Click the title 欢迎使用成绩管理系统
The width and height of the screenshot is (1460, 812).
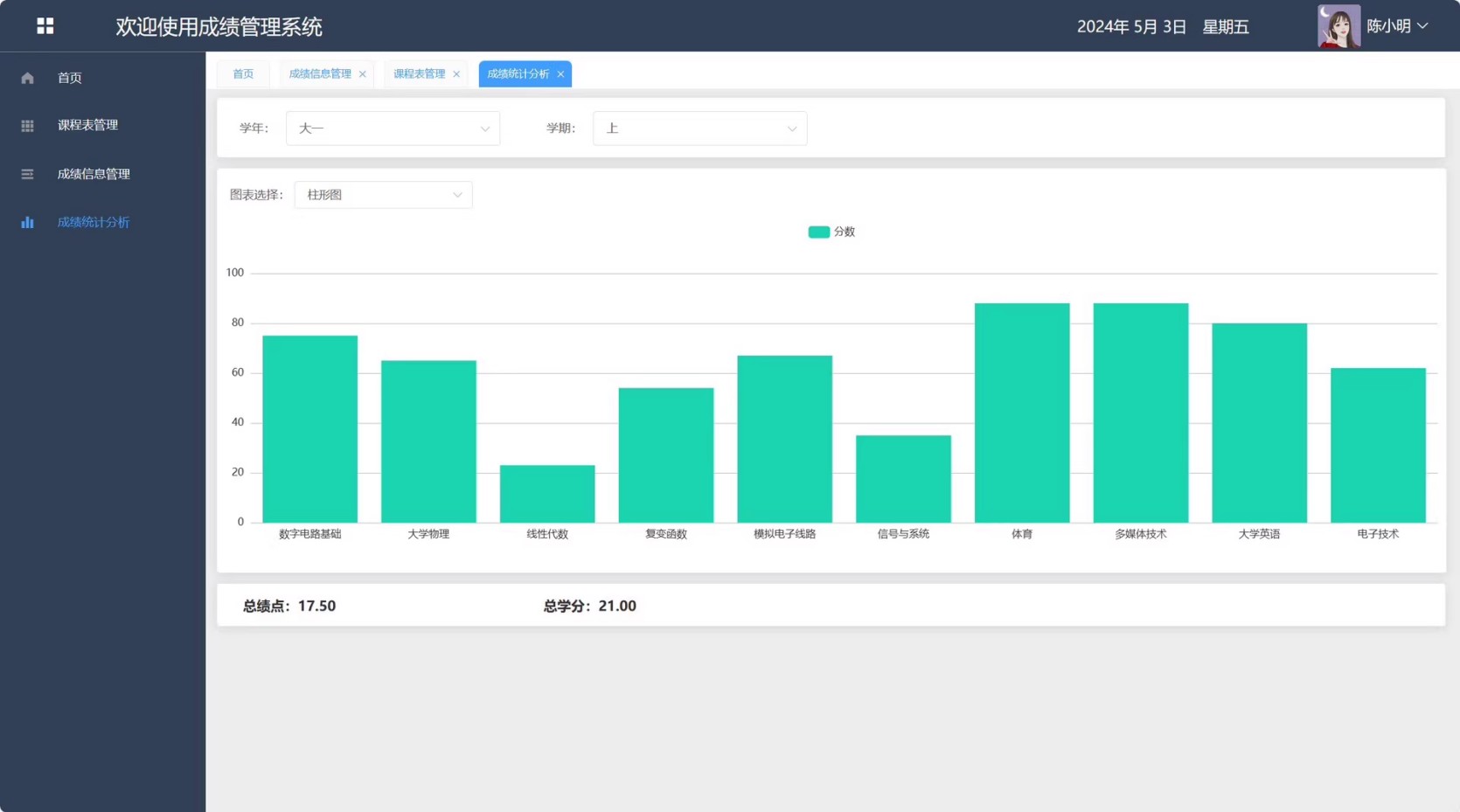[x=219, y=27]
